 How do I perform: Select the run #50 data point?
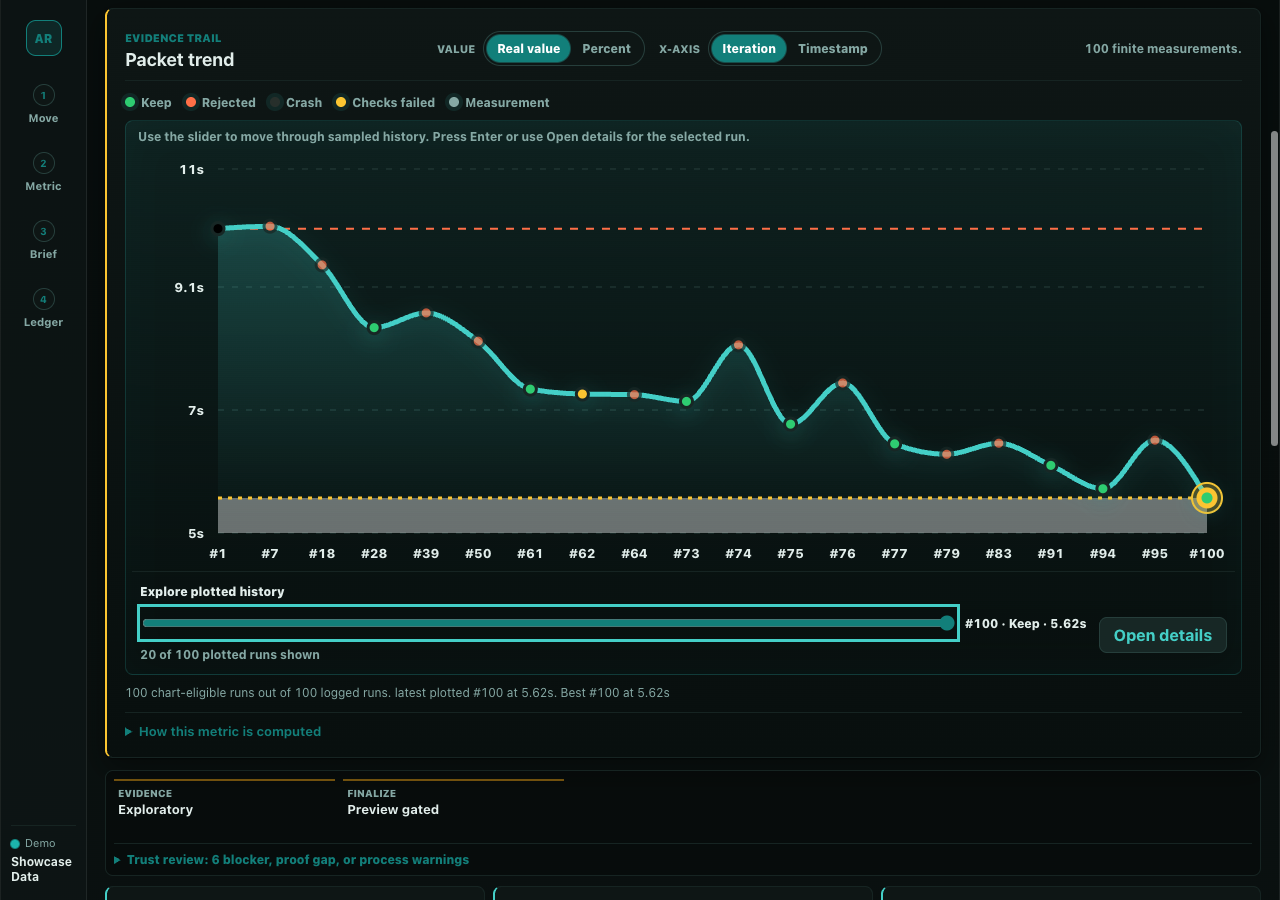(x=478, y=341)
